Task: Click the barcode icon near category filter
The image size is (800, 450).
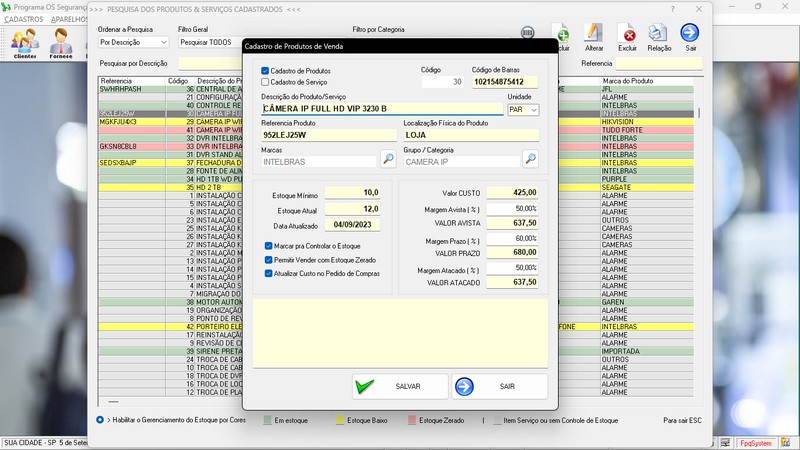Action: (528, 33)
